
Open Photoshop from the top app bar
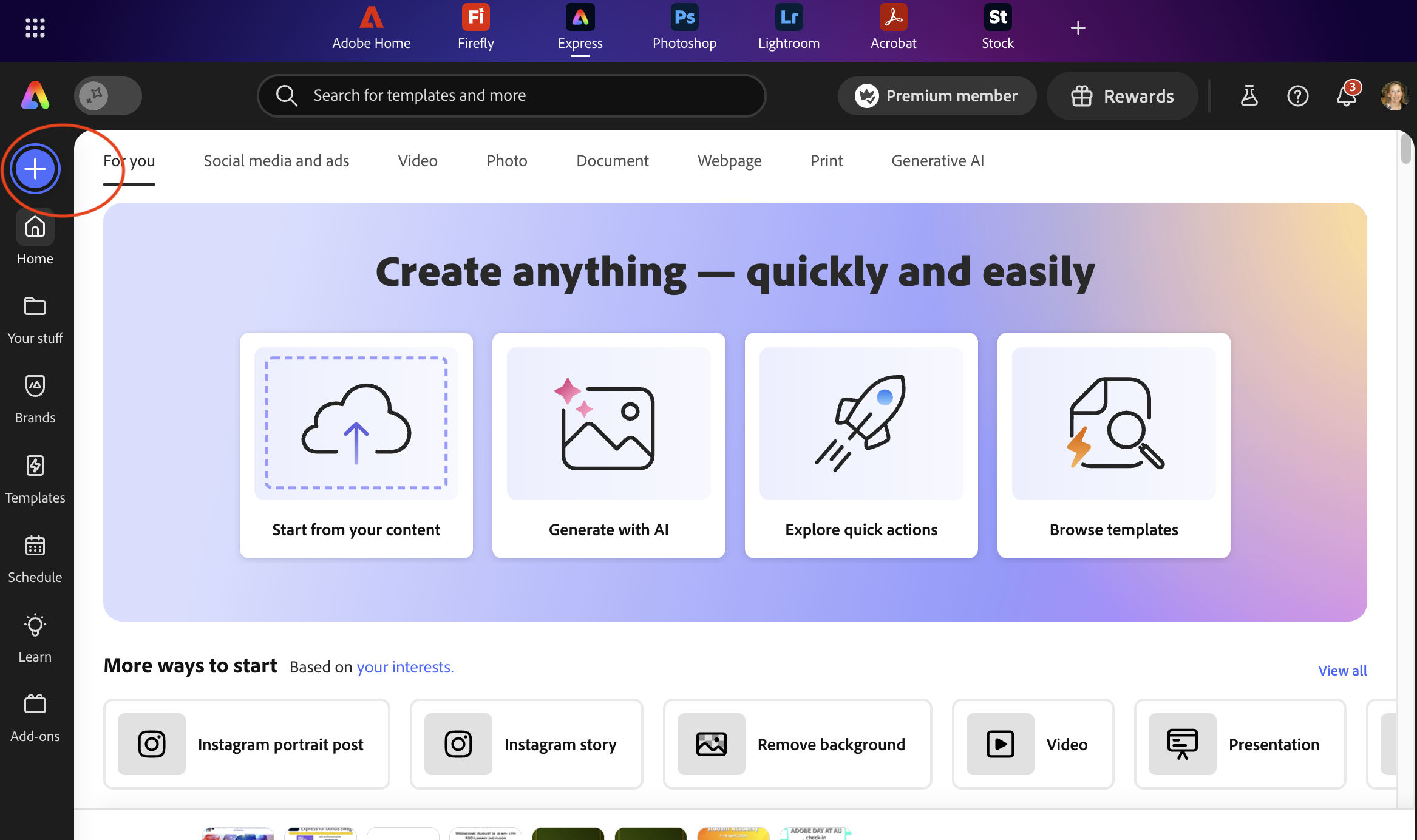point(684,27)
